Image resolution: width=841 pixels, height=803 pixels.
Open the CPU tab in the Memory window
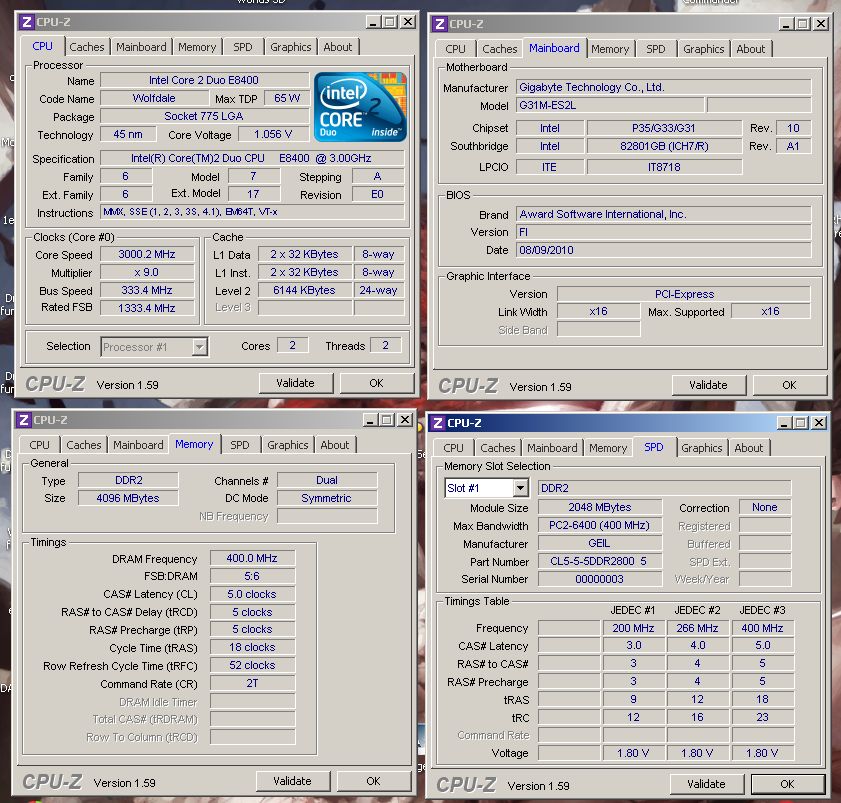point(39,445)
